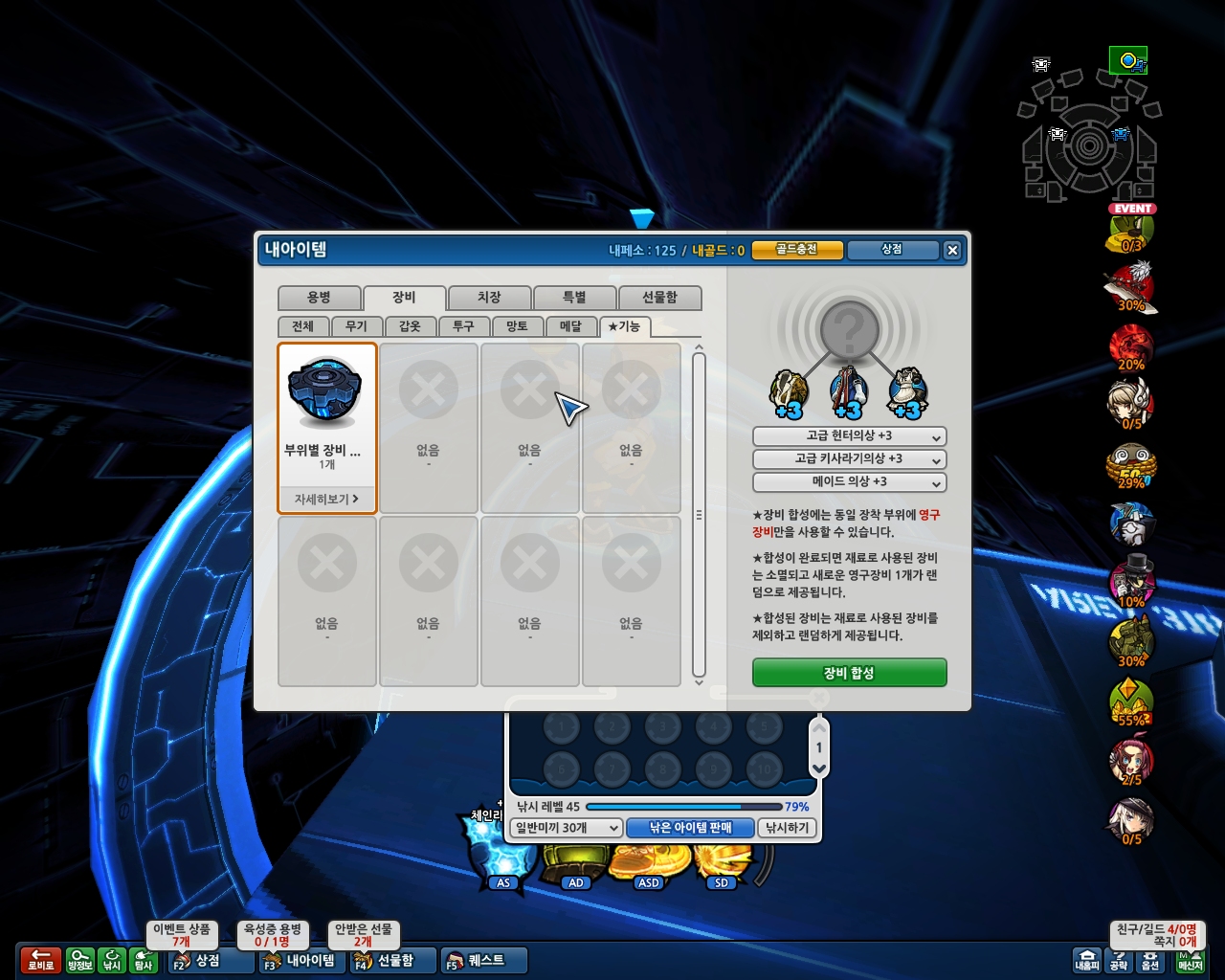Select the ★기능 sub-tab
Screen dimensions: 1225x980
pyautogui.click(x=625, y=326)
